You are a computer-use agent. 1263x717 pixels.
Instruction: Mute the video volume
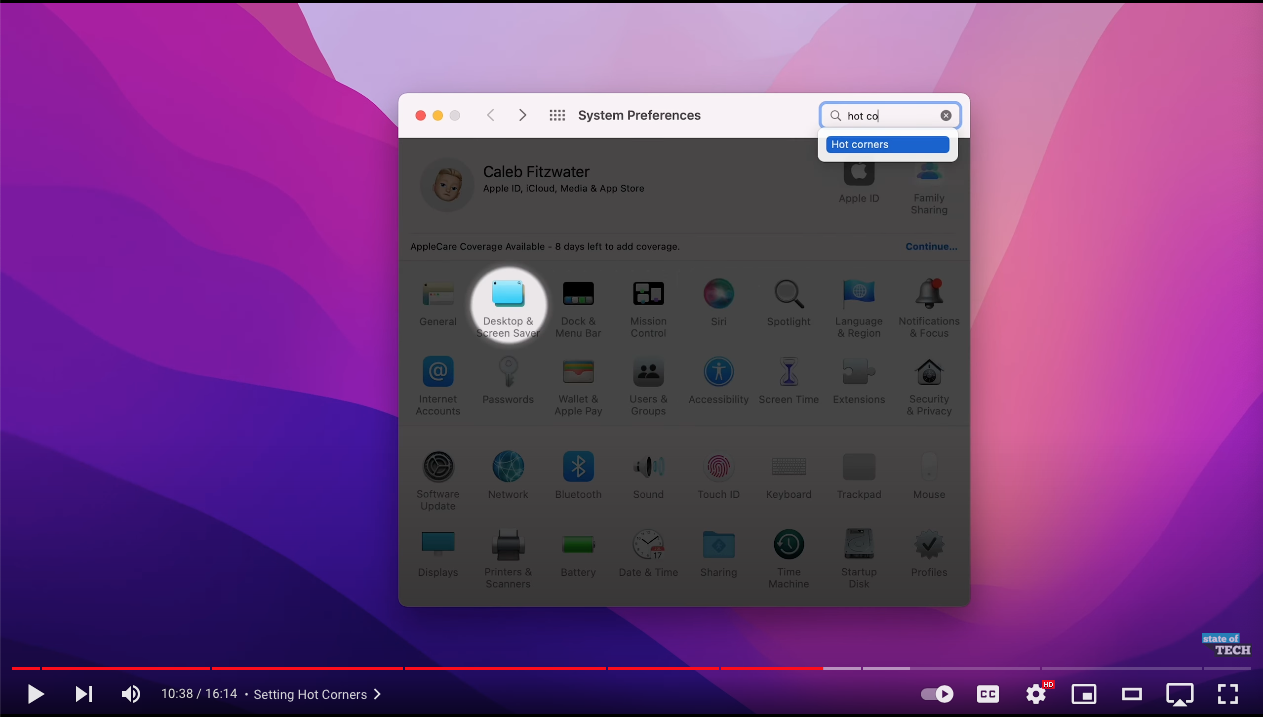[x=131, y=694]
